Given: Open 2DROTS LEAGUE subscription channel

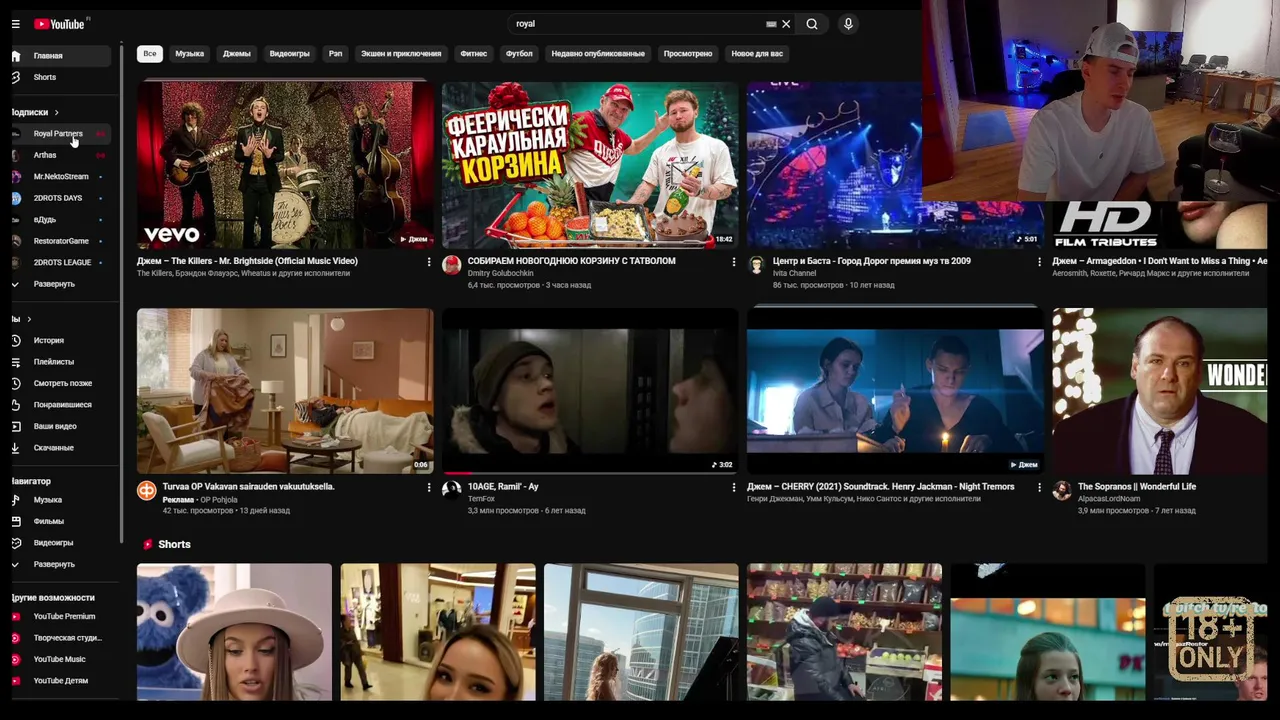Looking at the screenshot, I should coord(60,262).
